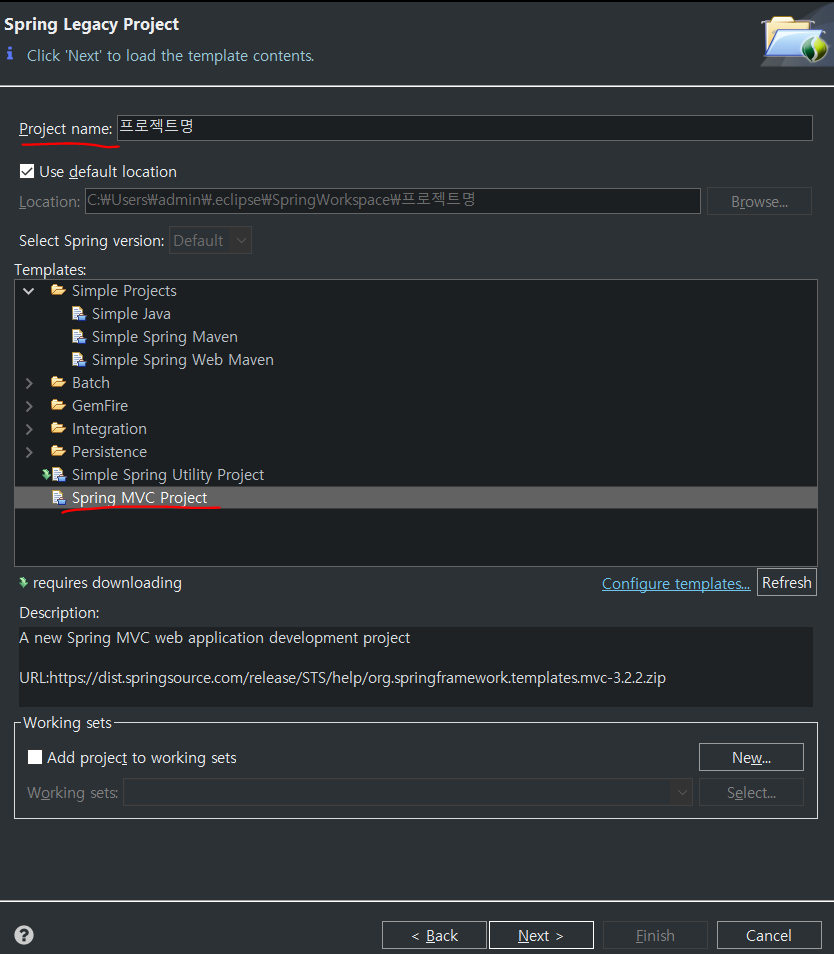834x954 pixels.
Task: Click the info icon beside the message
Action: (x=10, y=54)
